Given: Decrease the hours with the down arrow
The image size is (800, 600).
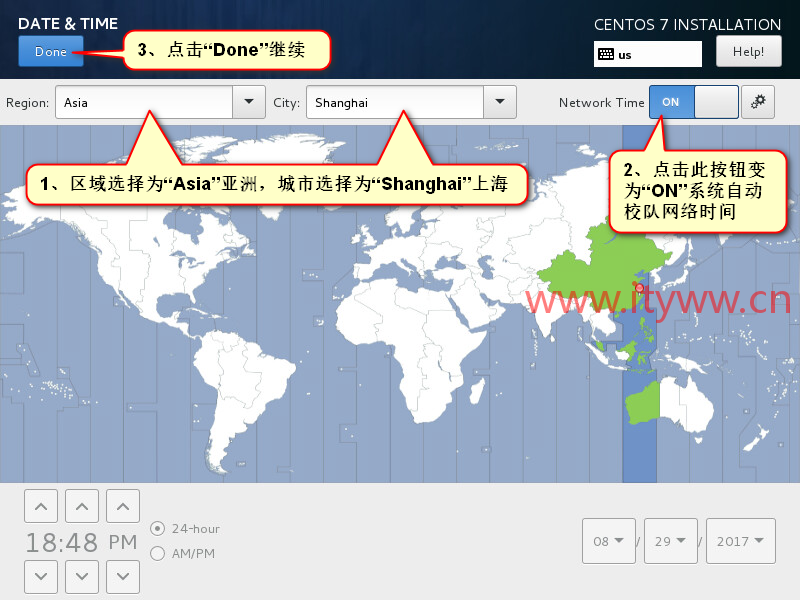Looking at the screenshot, I should [x=41, y=577].
